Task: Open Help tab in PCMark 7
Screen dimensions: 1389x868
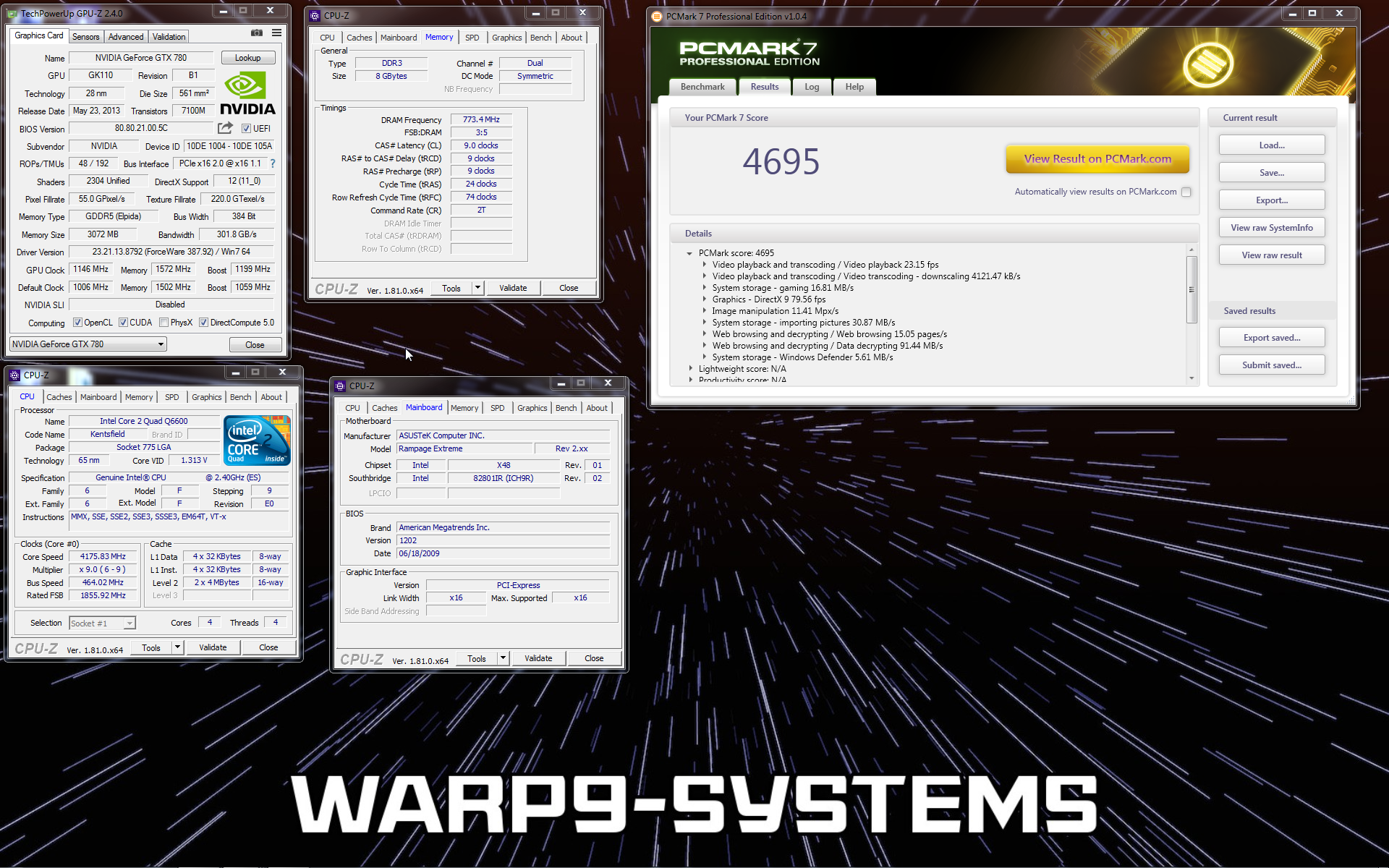Action: tap(854, 87)
